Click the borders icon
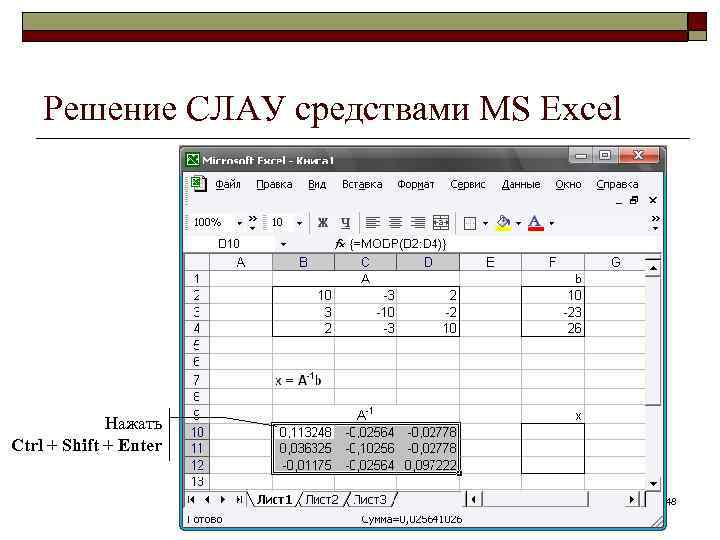 coord(470,224)
